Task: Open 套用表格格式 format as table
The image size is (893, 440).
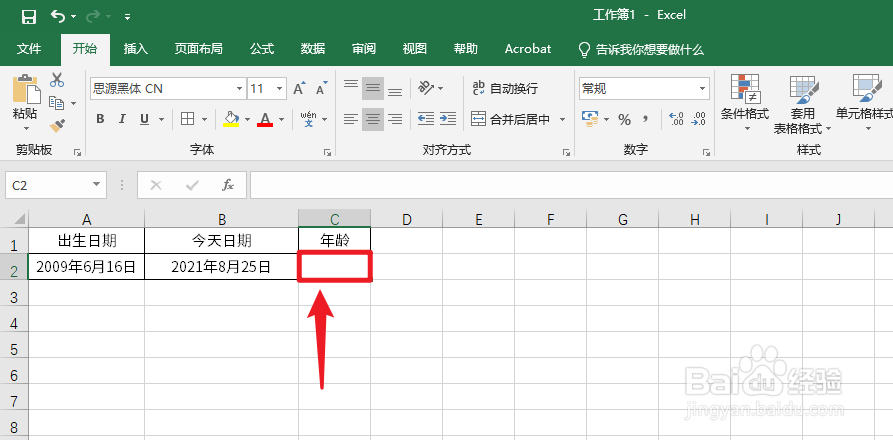Action: pyautogui.click(x=802, y=105)
